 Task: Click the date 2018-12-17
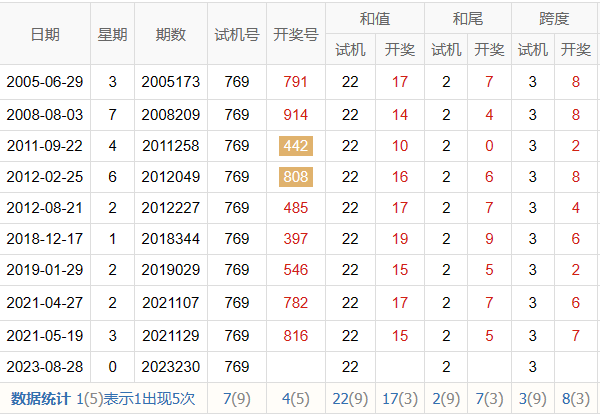click(x=45, y=240)
